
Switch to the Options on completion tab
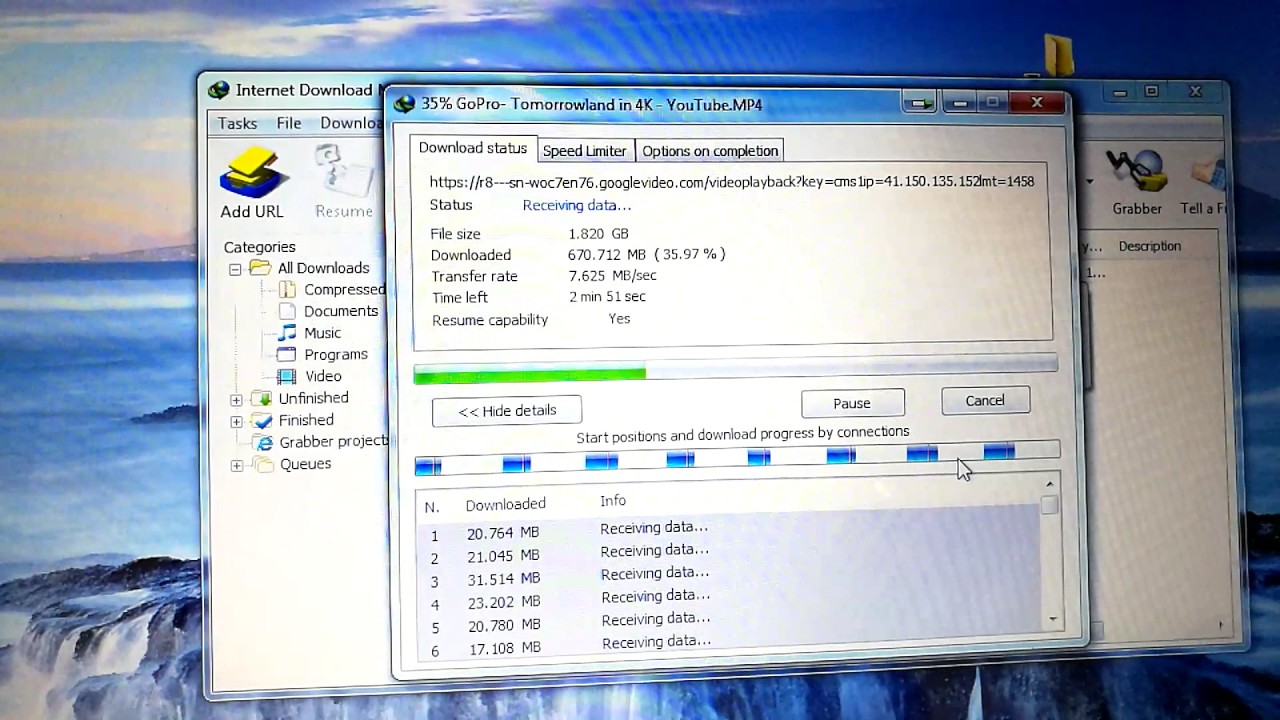point(710,151)
